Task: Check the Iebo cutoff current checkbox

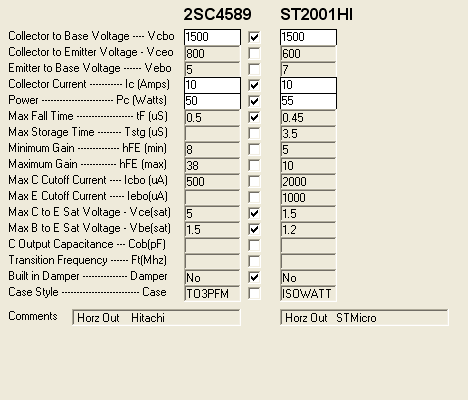Action: (254, 197)
